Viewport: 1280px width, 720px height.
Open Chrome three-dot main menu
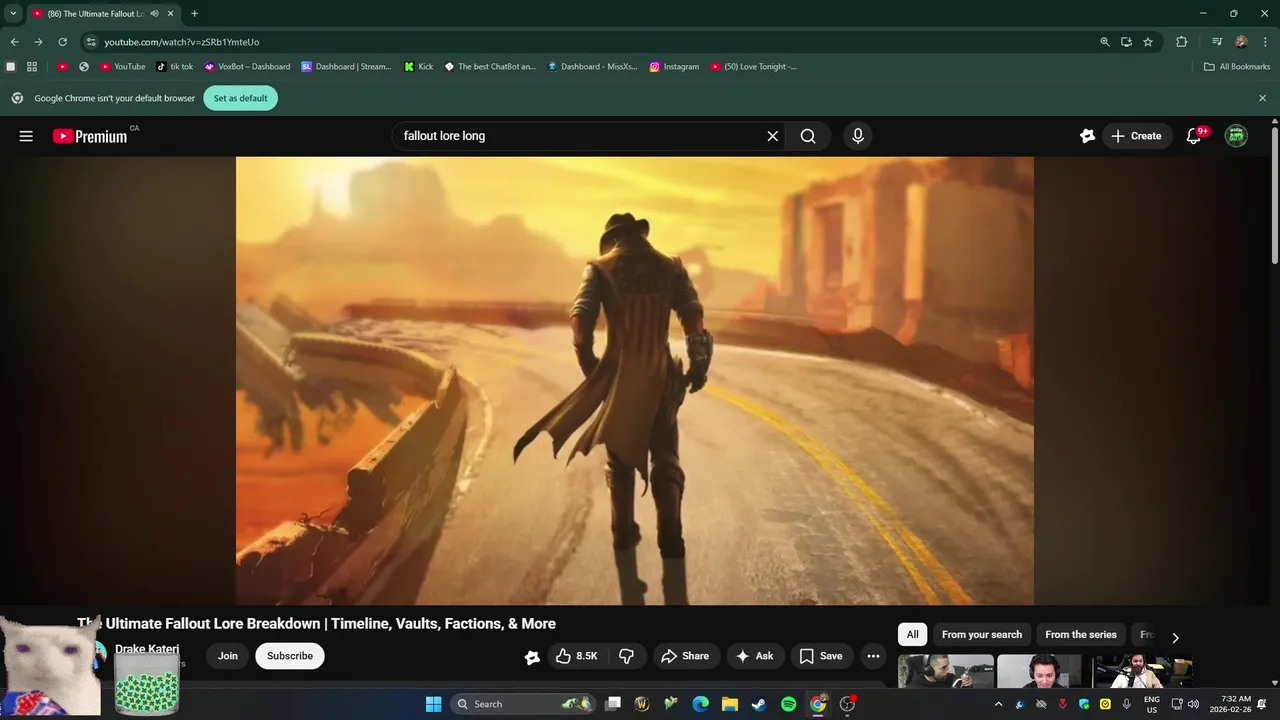1263,42
